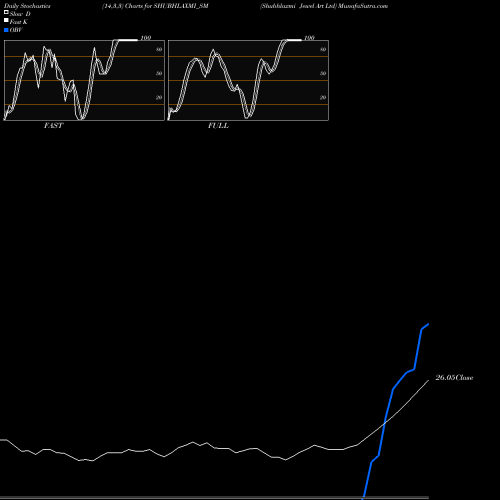Click the Slow D legend text
The height and width of the screenshot is (500, 500).
pyautogui.click(x=20, y=14)
